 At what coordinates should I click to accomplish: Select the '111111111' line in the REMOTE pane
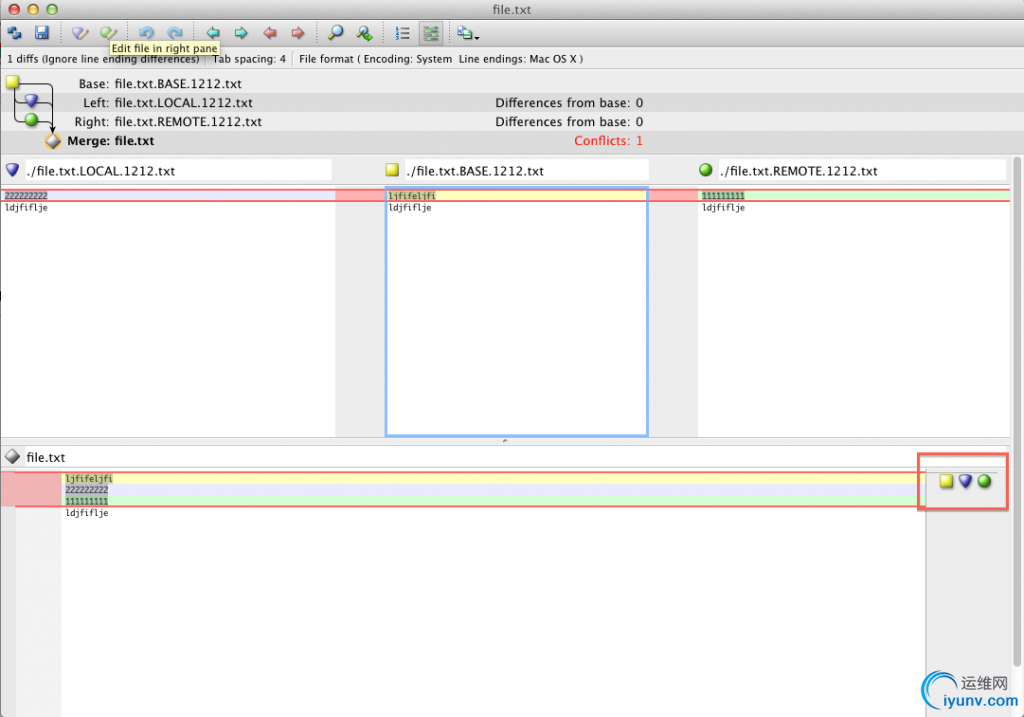(854, 195)
